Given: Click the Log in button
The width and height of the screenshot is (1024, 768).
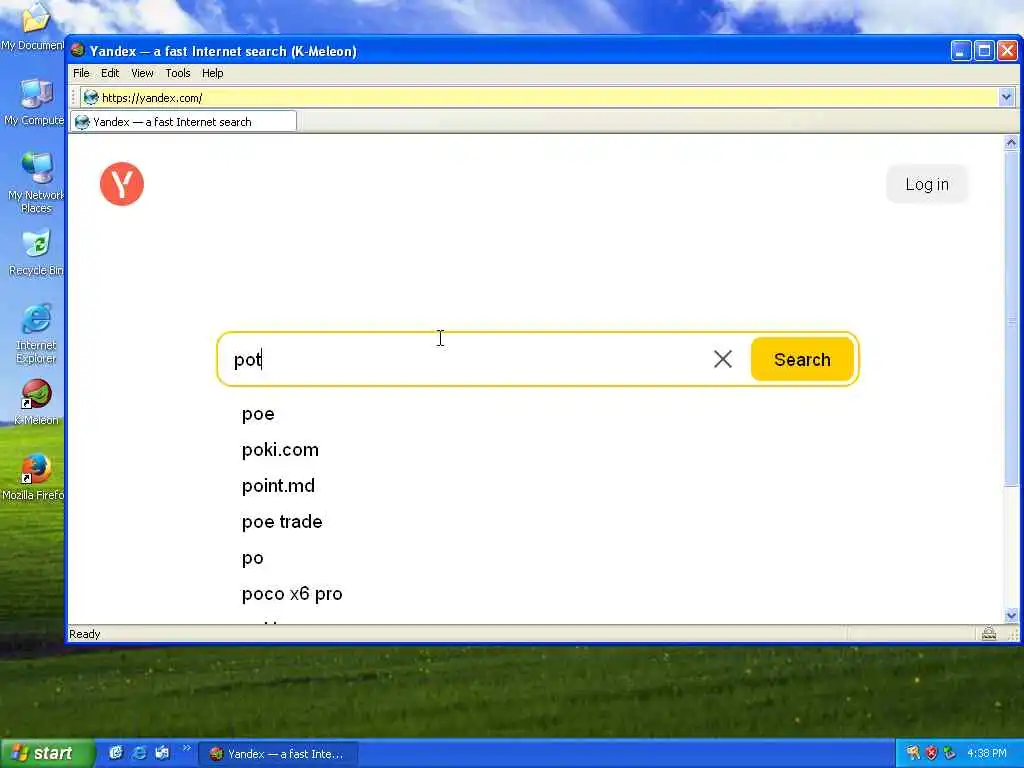Looking at the screenshot, I should (x=927, y=184).
